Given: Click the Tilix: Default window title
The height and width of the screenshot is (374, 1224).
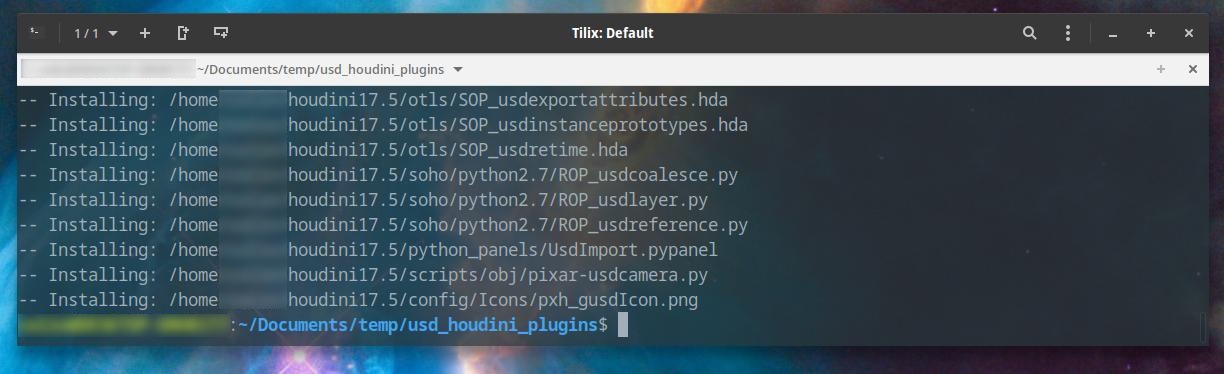Looking at the screenshot, I should click(x=612, y=33).
